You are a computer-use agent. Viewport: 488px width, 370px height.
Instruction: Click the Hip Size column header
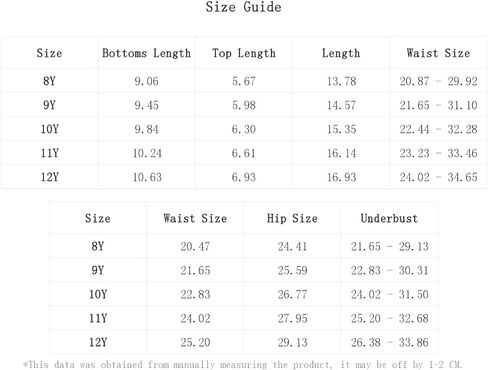click(292, 218)
